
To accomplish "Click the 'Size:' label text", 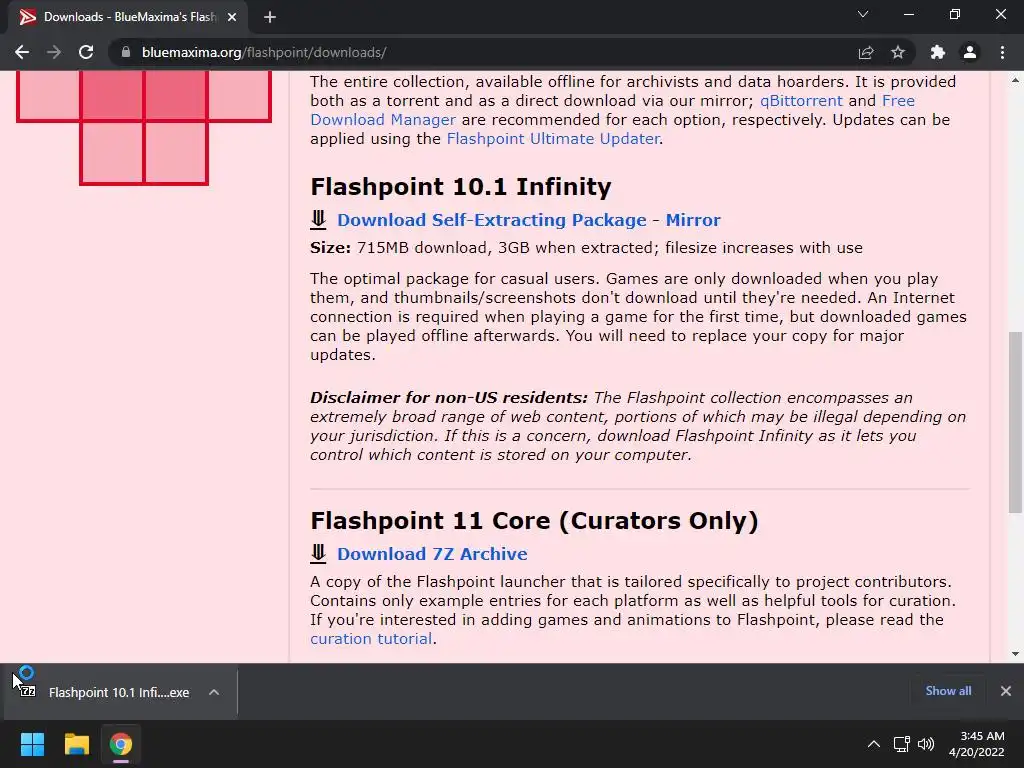I will (x=330, y=248).
